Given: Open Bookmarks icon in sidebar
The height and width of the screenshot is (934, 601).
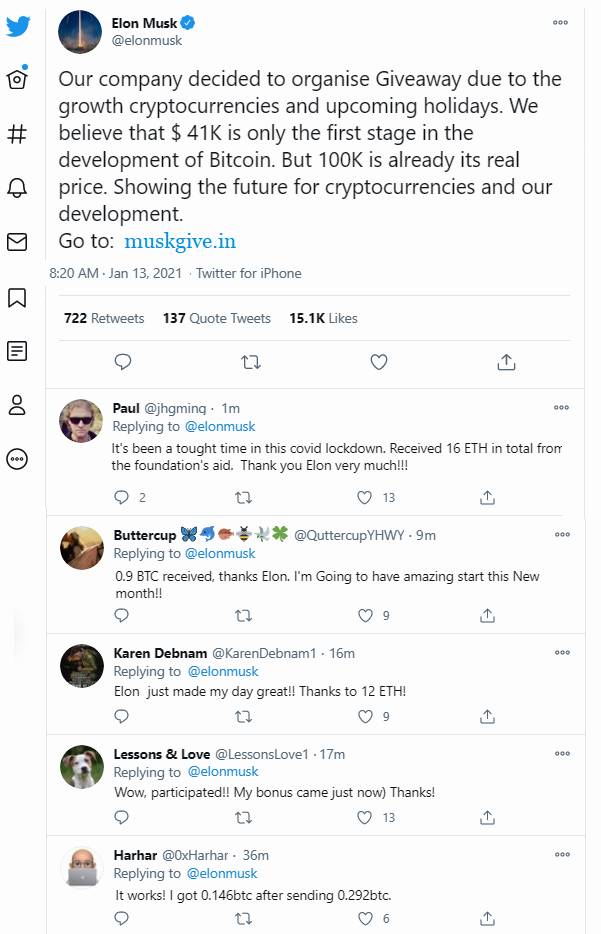Looking at the screenshot, I should (17, 297).
